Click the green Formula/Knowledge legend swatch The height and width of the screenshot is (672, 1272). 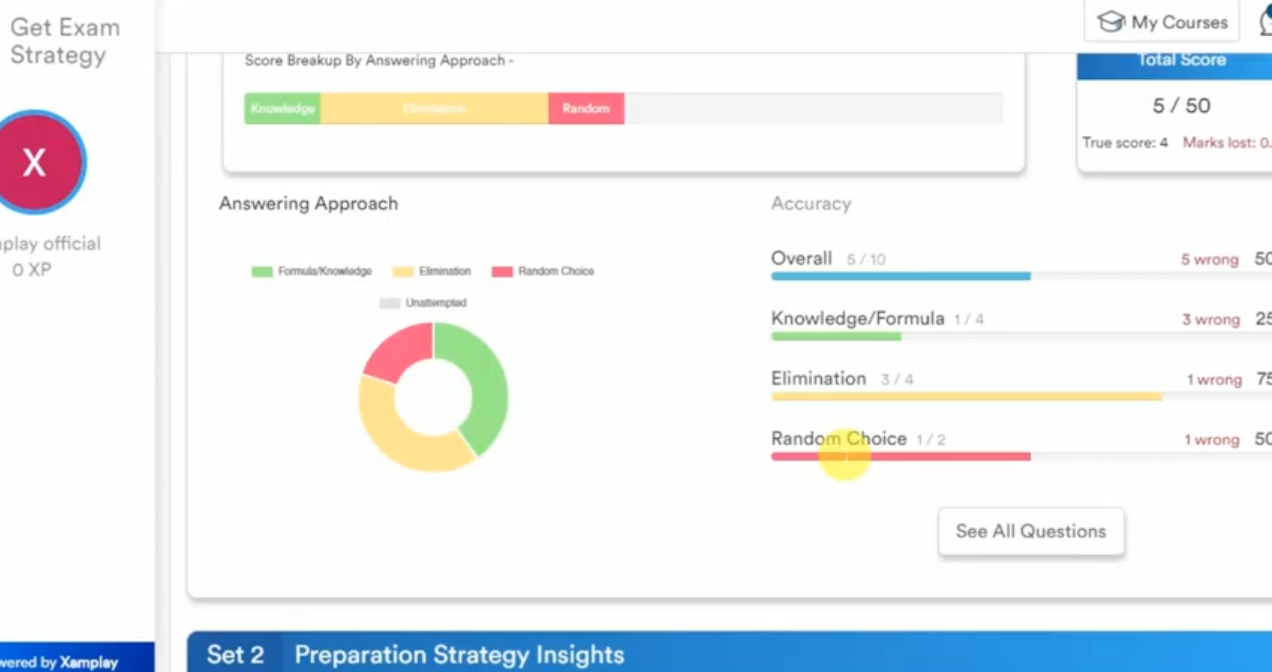(260, 270)
